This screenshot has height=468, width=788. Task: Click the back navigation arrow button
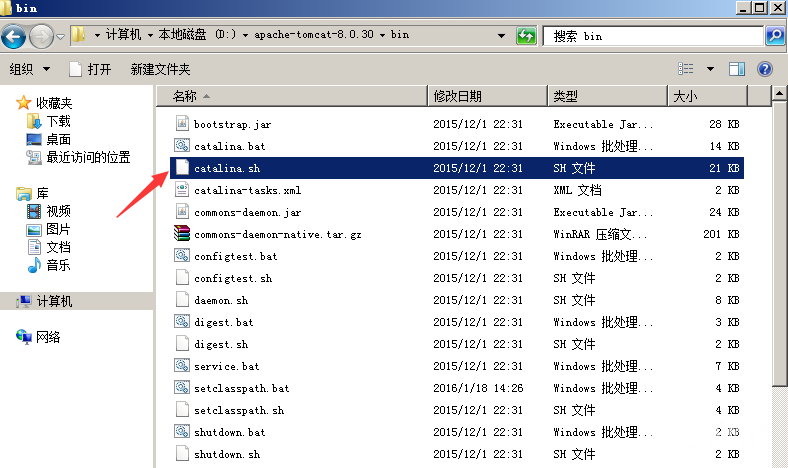point(14,37)
